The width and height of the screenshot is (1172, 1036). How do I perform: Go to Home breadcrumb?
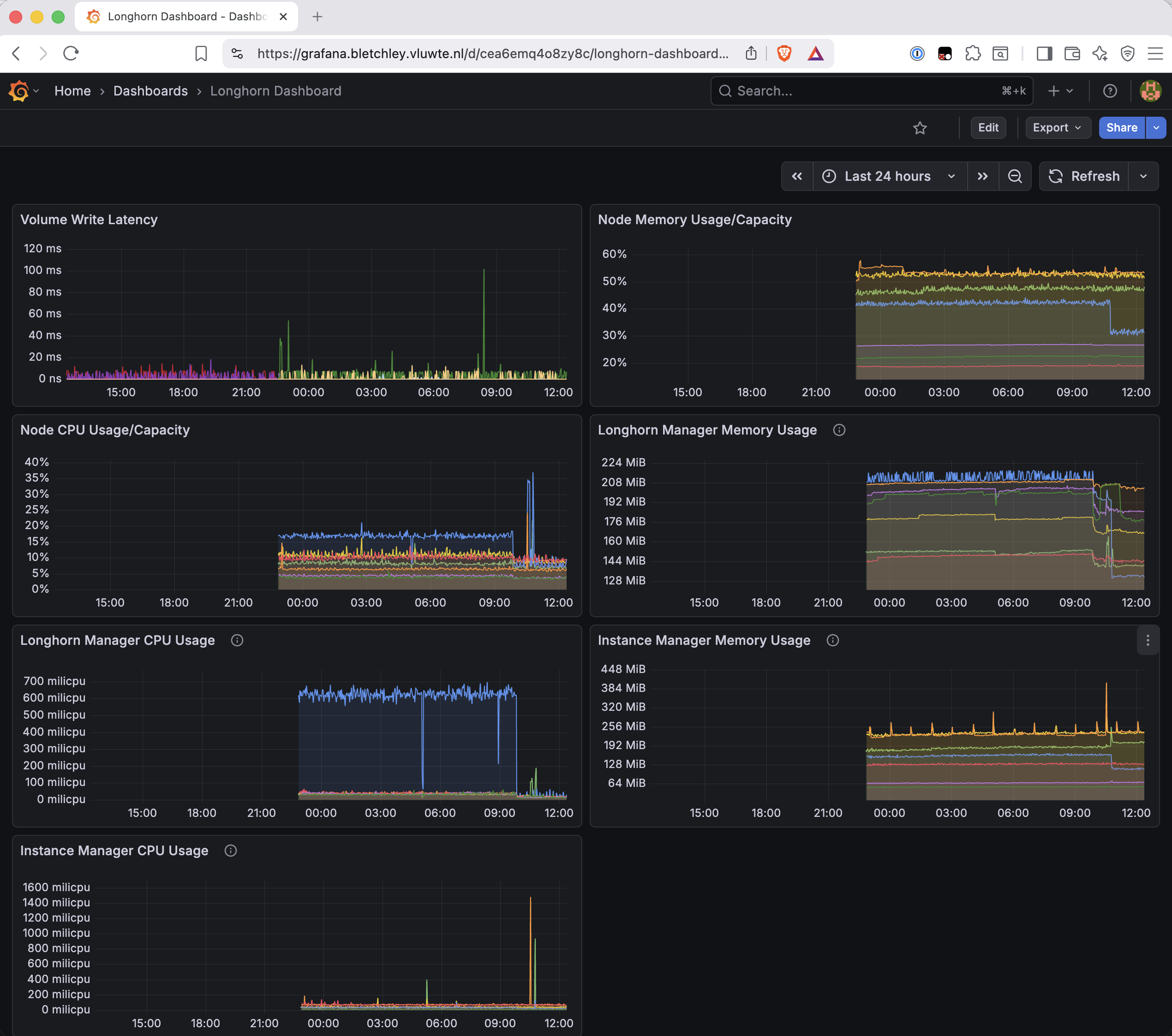point(72,90)
